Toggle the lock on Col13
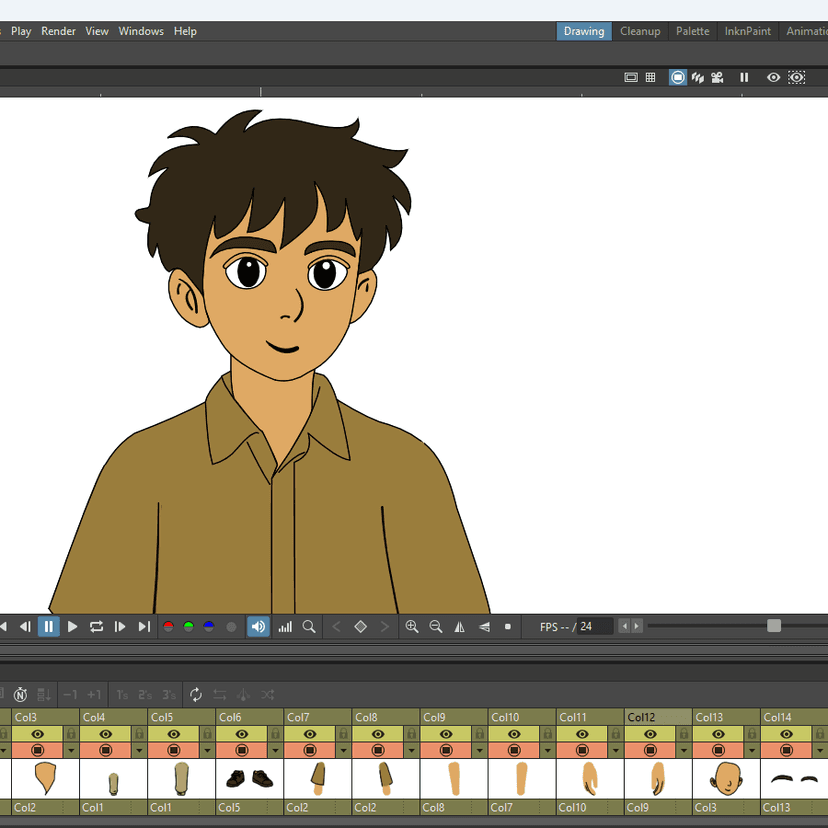 coord(752,734)
